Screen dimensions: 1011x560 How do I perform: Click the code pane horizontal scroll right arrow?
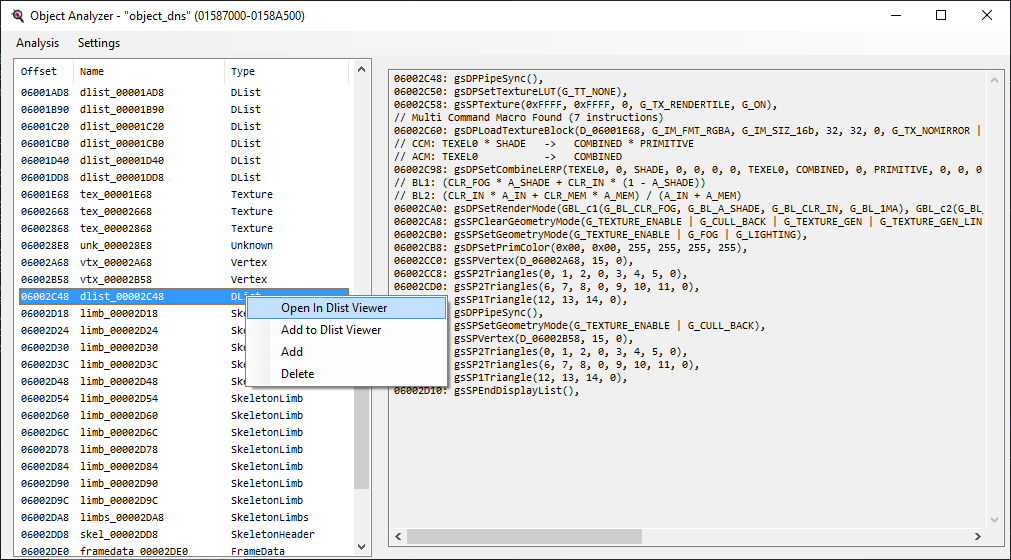(x=977, y=536)
